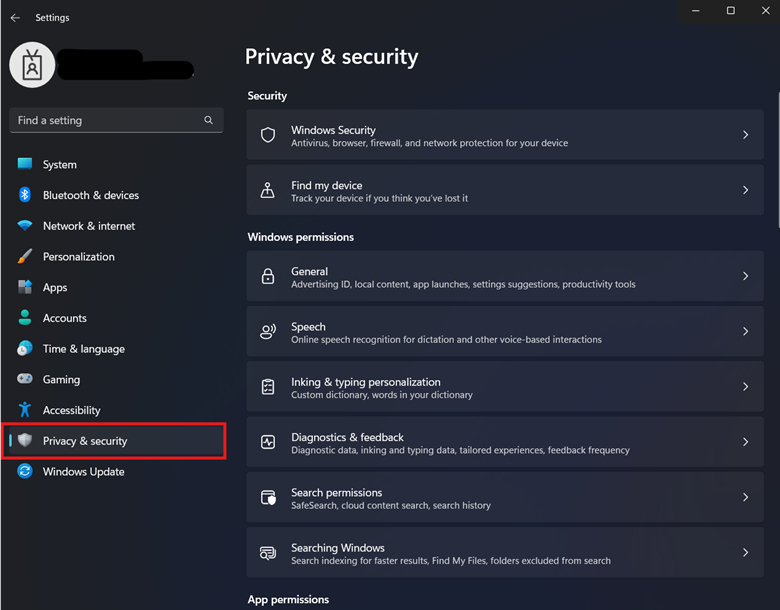Click Diagnostics & feedback chevron arrow

pos(745,442)
